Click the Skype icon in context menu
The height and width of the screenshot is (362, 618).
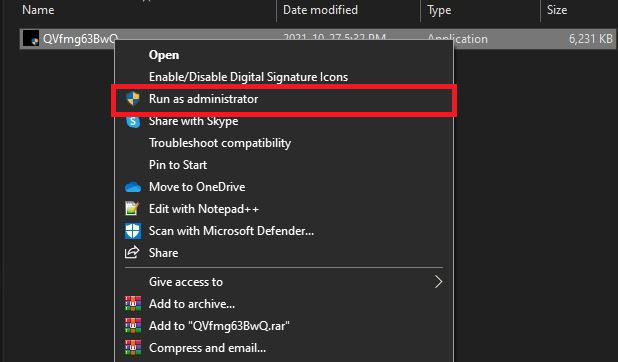[x=133, y=121]
